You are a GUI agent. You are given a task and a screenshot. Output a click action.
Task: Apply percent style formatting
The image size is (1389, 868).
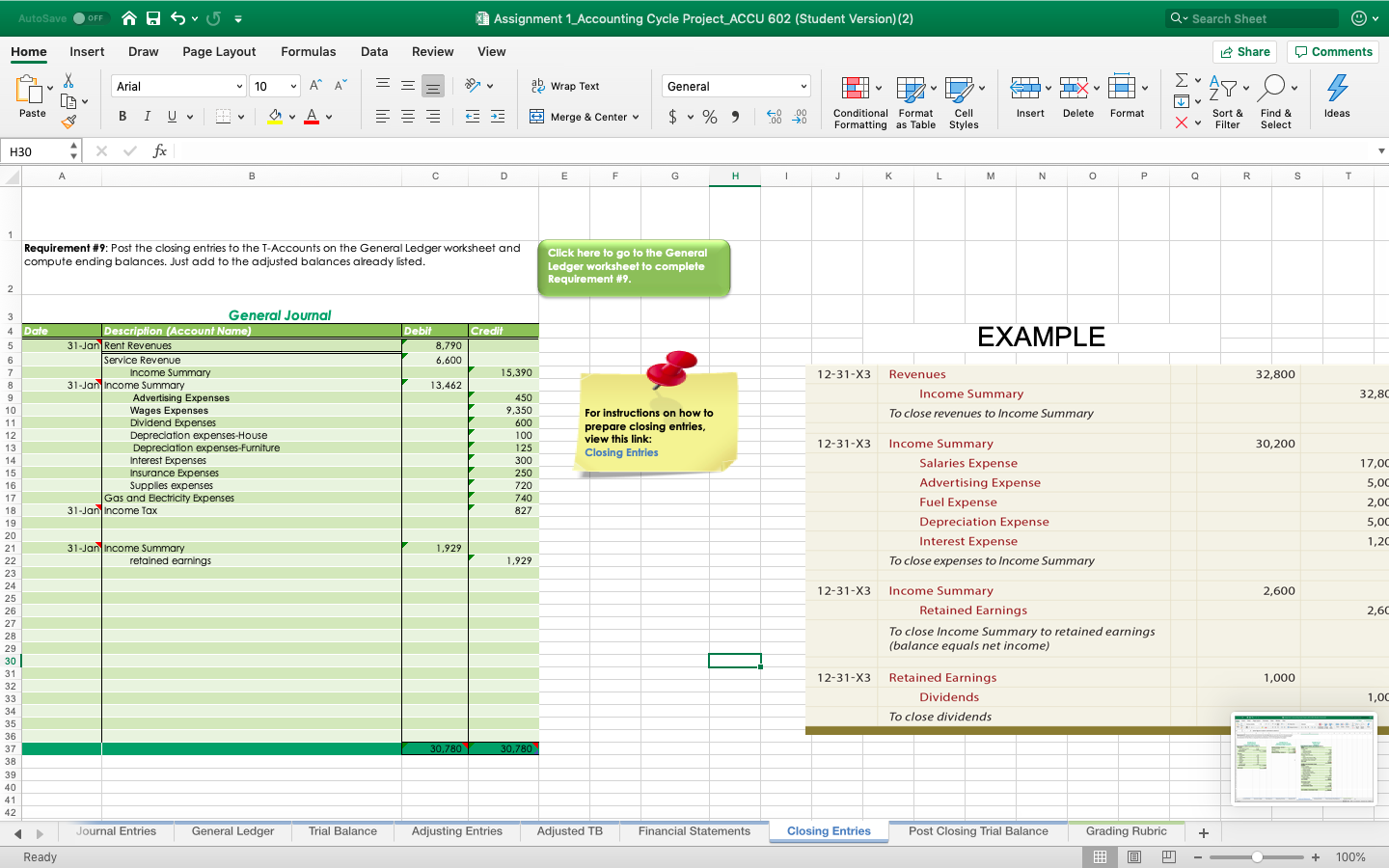click(710, 117)
